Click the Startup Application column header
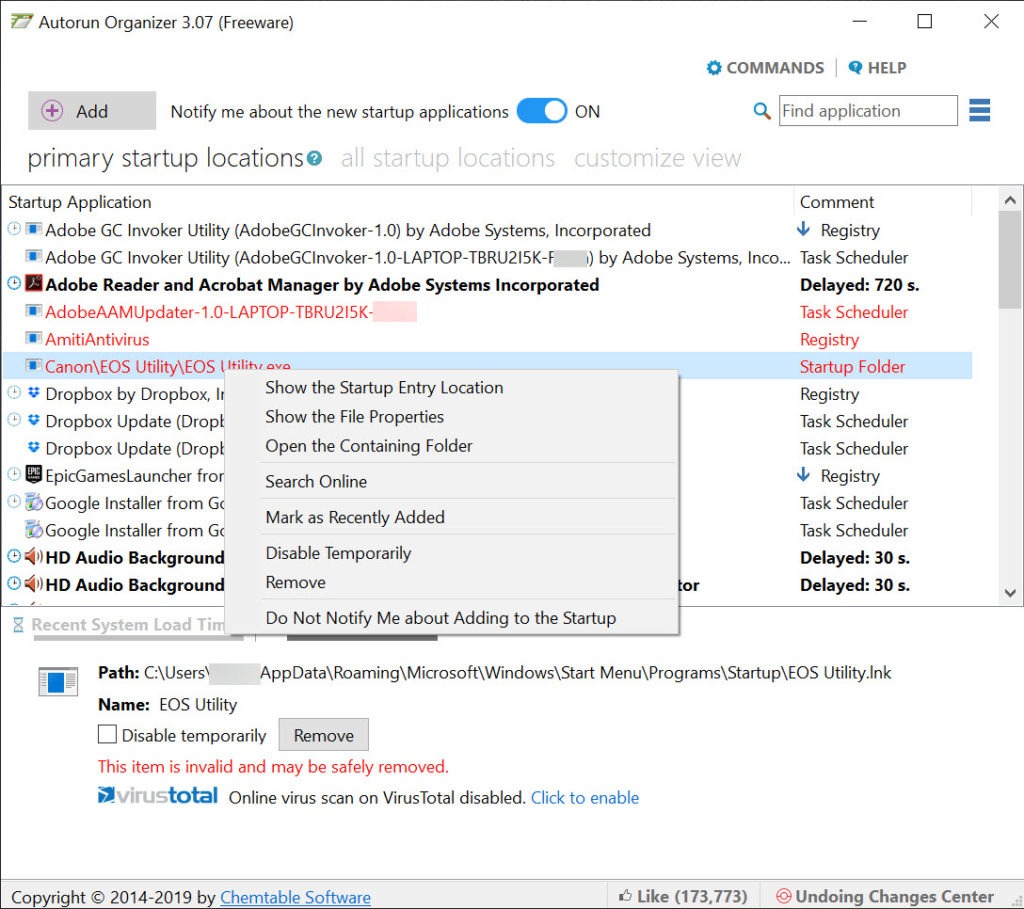This screenshot has width=1024, height=909. (x=398, y=202)
